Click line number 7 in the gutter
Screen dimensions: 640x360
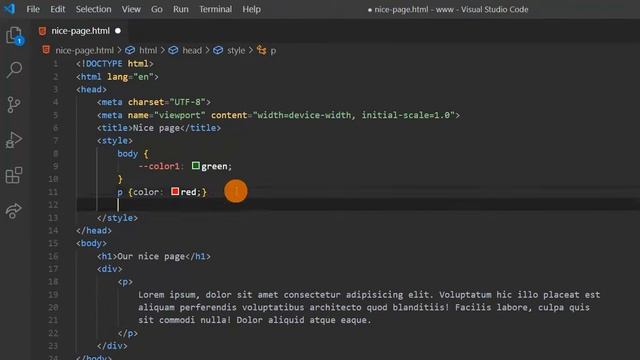click(55, 140)
